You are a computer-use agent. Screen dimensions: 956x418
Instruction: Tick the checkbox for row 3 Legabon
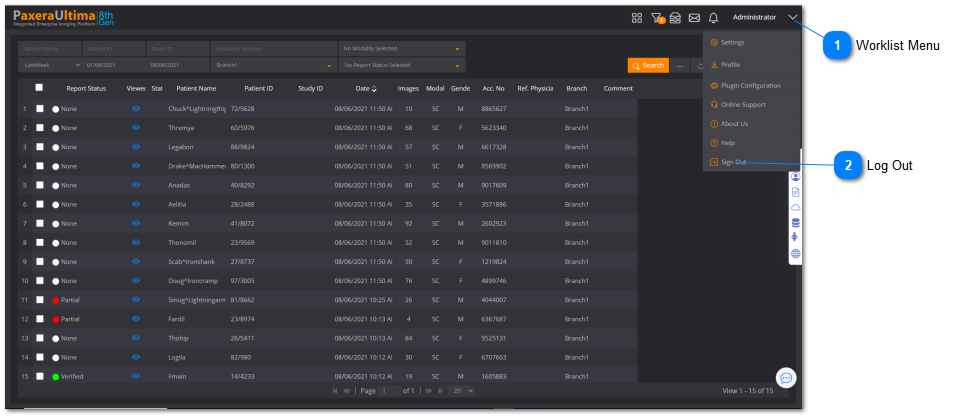coord(40,147)
